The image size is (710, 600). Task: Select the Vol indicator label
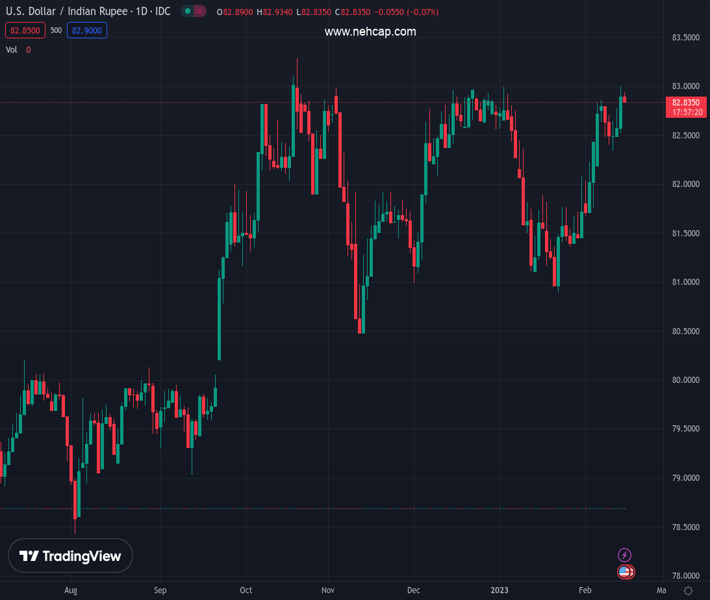[x=12, y=50]
